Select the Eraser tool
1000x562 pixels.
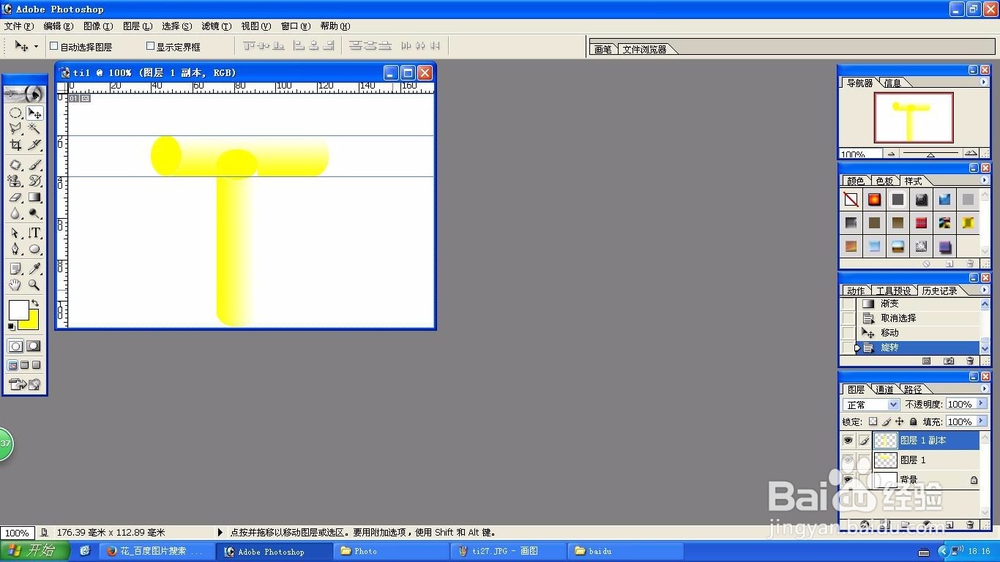click(15, 197)
